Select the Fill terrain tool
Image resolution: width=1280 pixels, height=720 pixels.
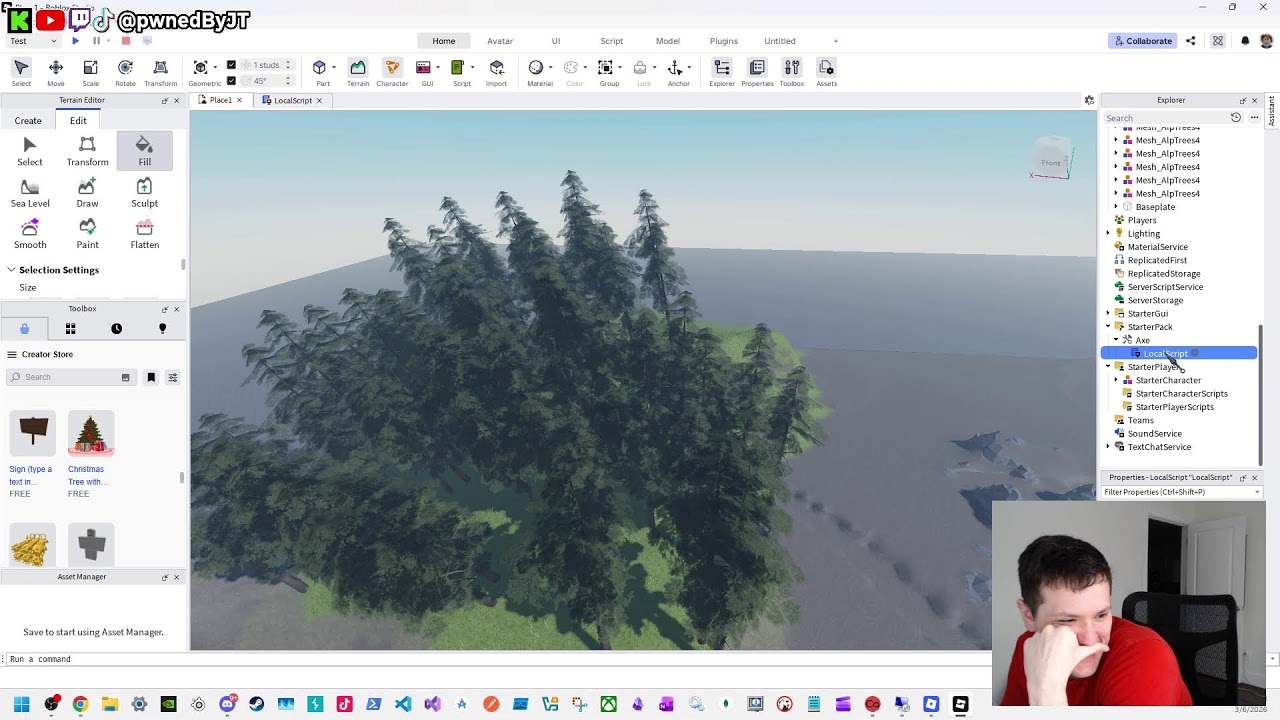click(144, 151)
